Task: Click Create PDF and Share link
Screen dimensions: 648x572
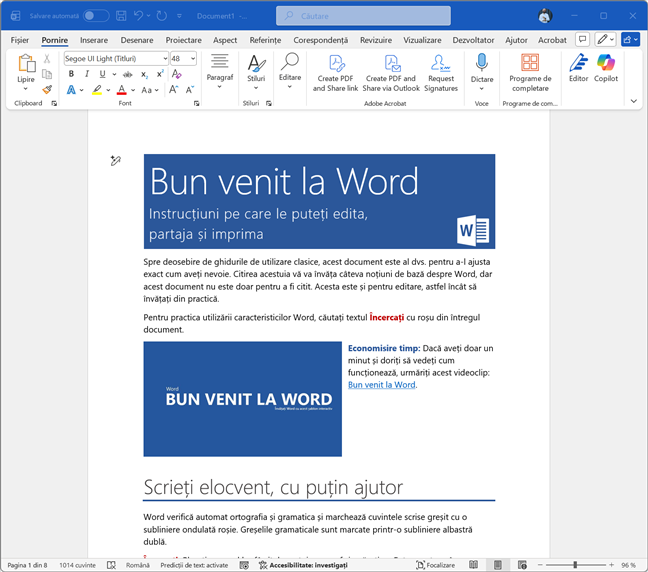Action: pyautogui.click(x=335, y=73)
